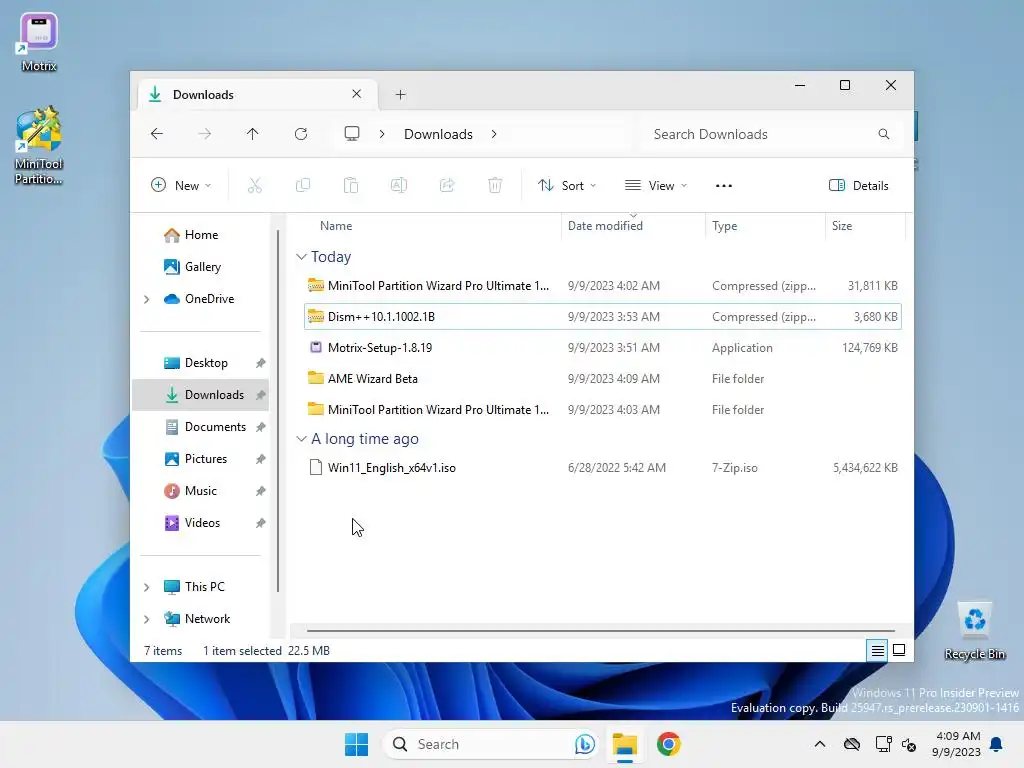
Task: Click the OneDrive tray icon
Action: click(x=852, y=744)
